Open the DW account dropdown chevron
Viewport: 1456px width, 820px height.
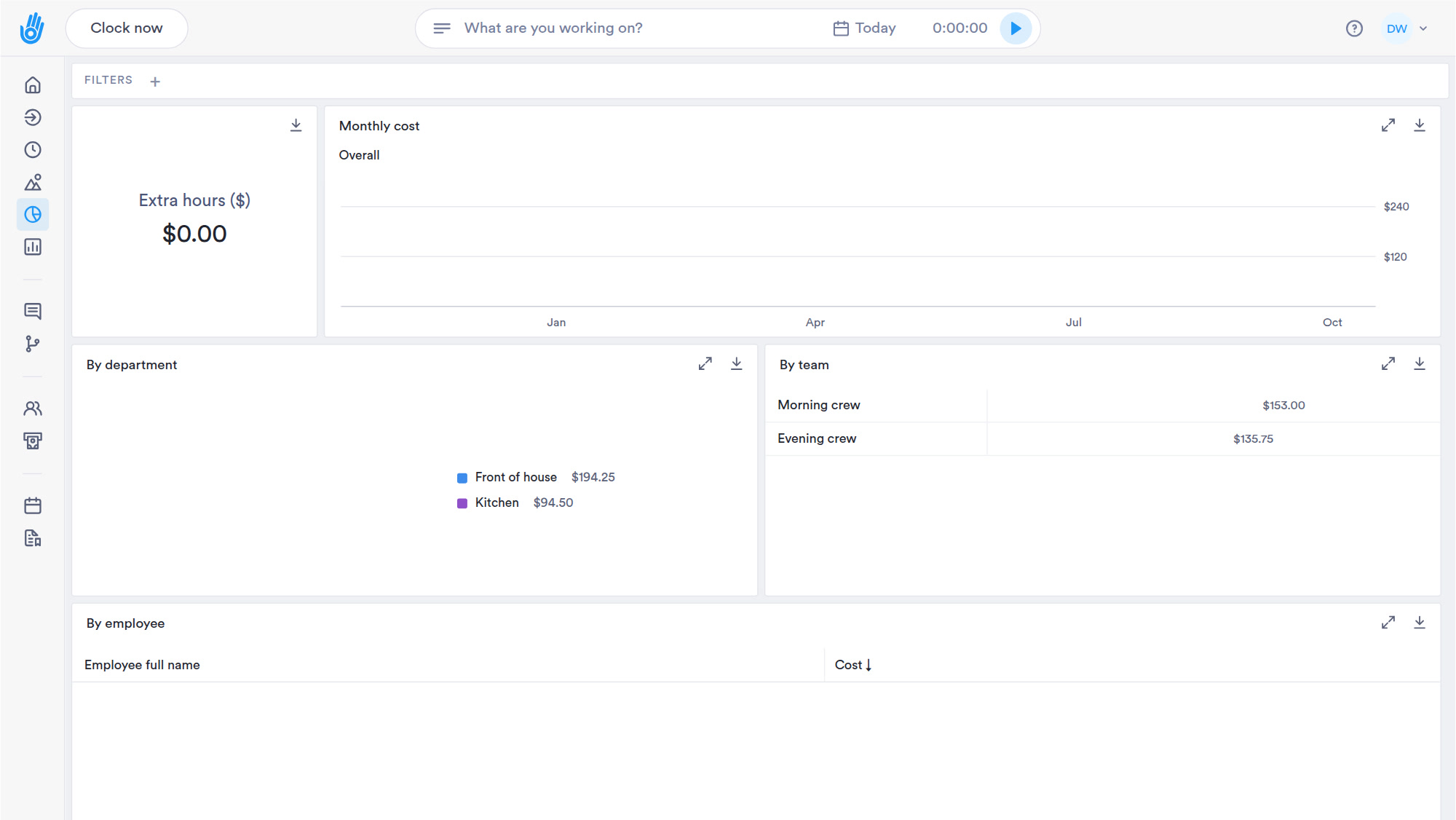coord(1423,28)
